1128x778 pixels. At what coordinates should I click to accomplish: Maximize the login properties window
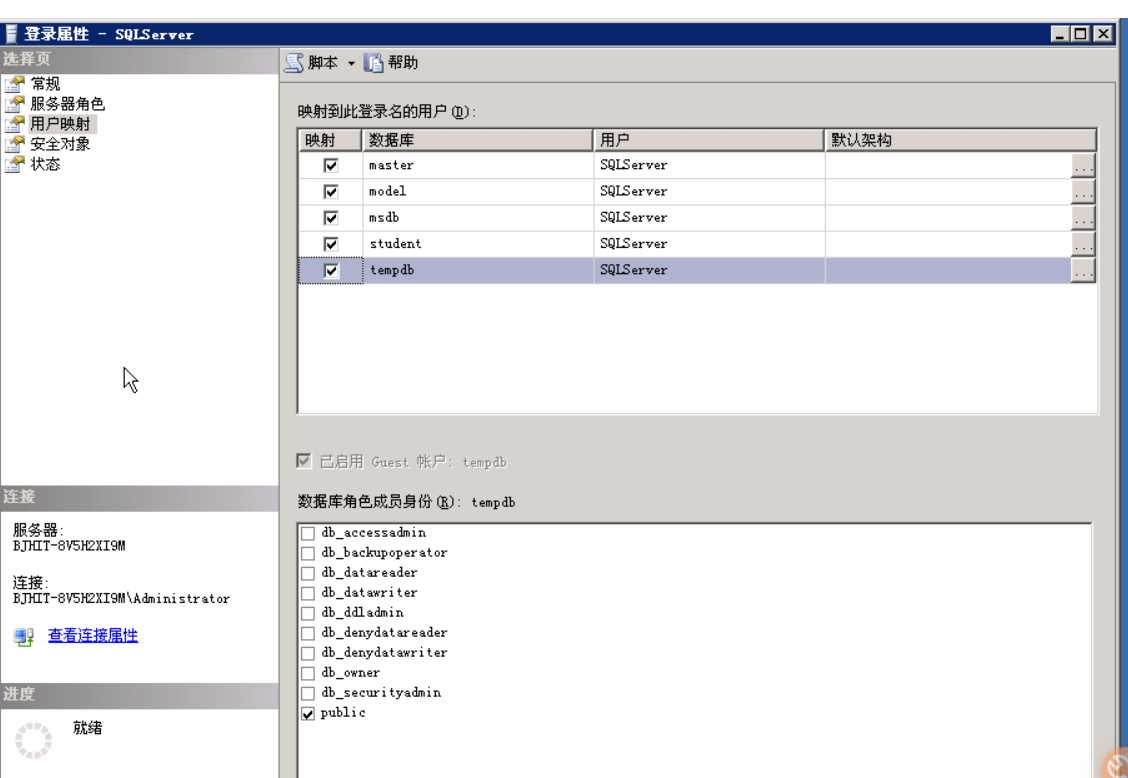point(1081,34)
